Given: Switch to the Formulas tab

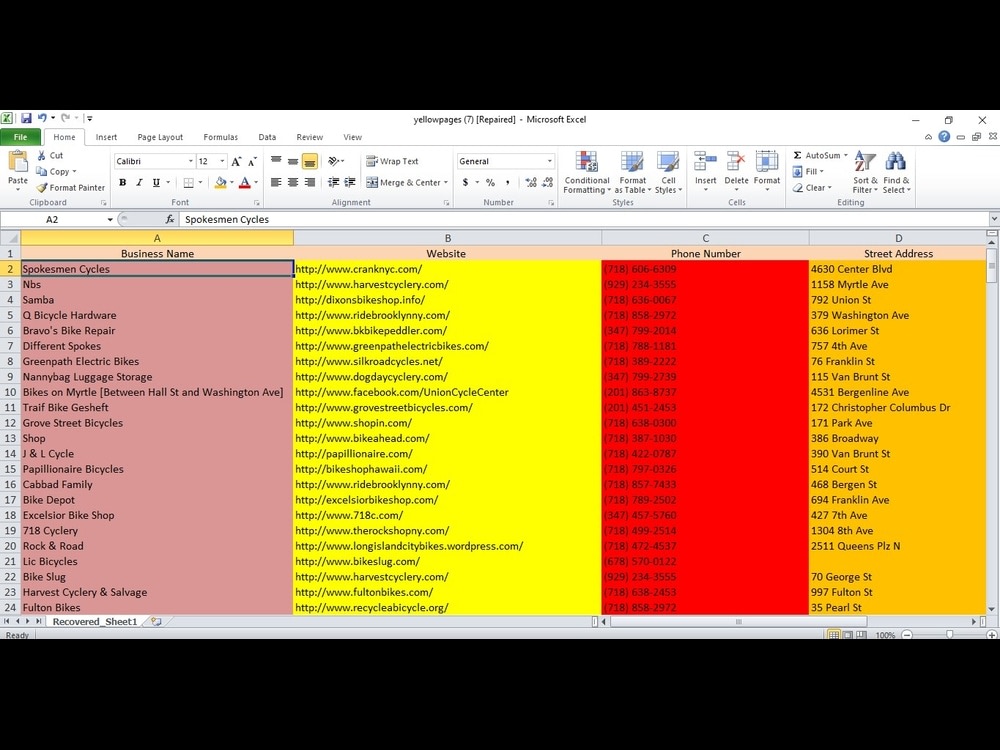Looking at the screenshot, I should click(221, 137).
